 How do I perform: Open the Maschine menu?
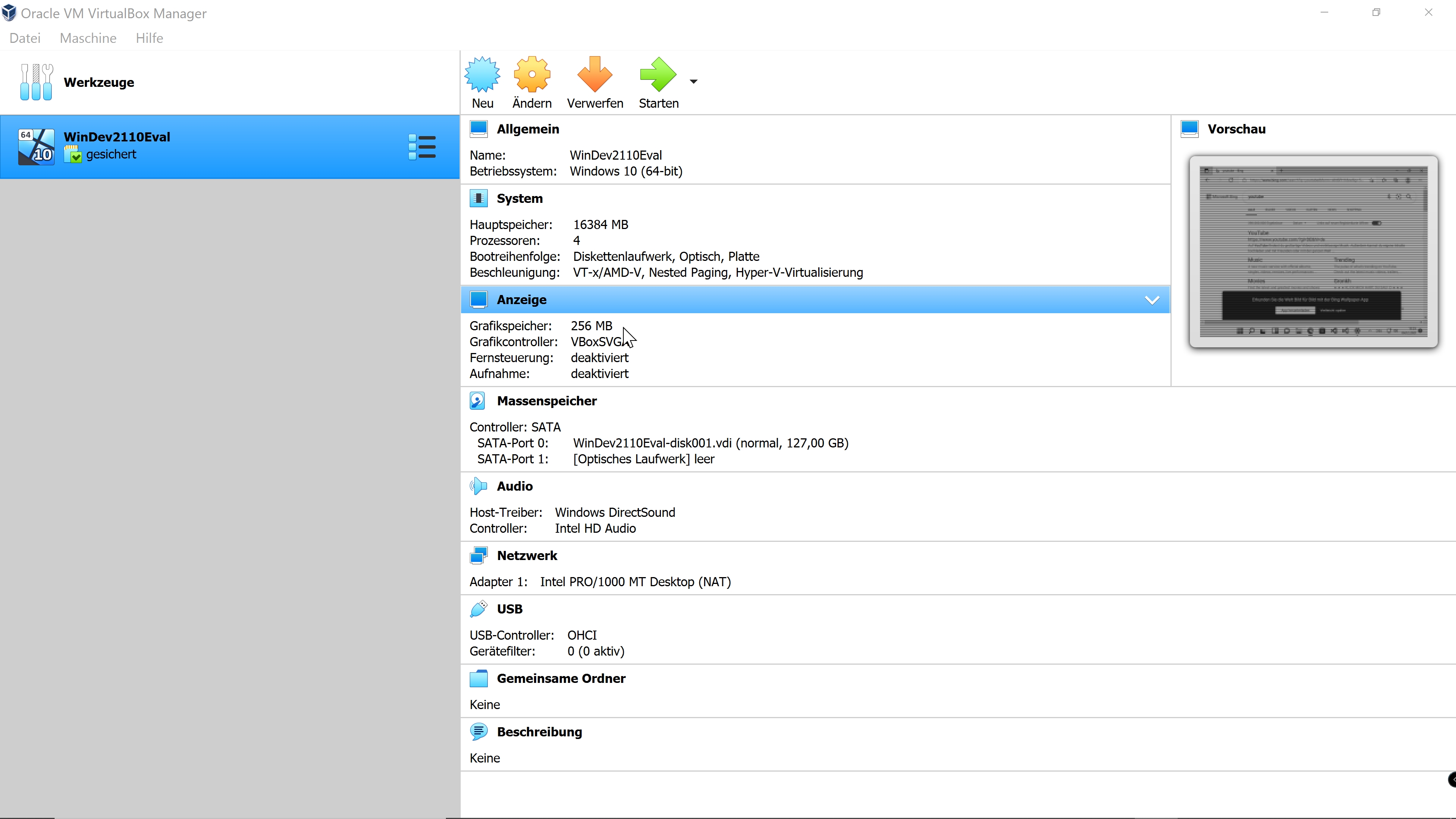[x=88, y=38]
